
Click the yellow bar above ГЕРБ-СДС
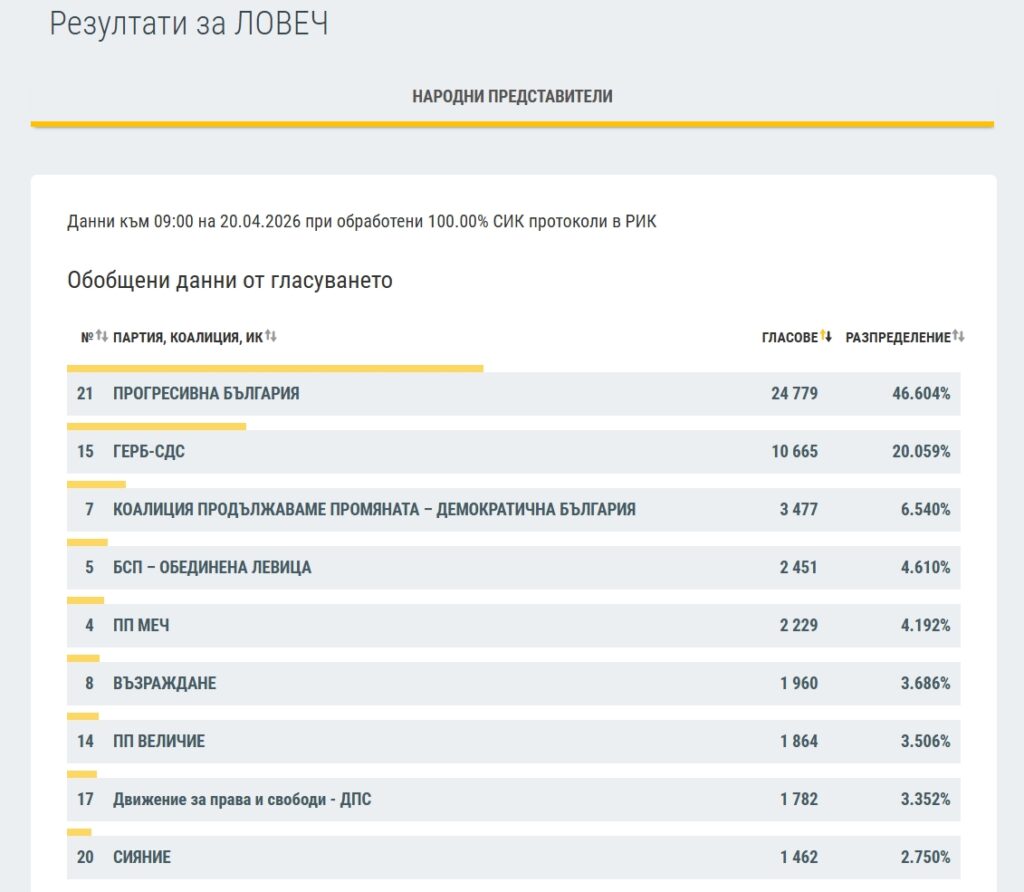click(156, 427)
